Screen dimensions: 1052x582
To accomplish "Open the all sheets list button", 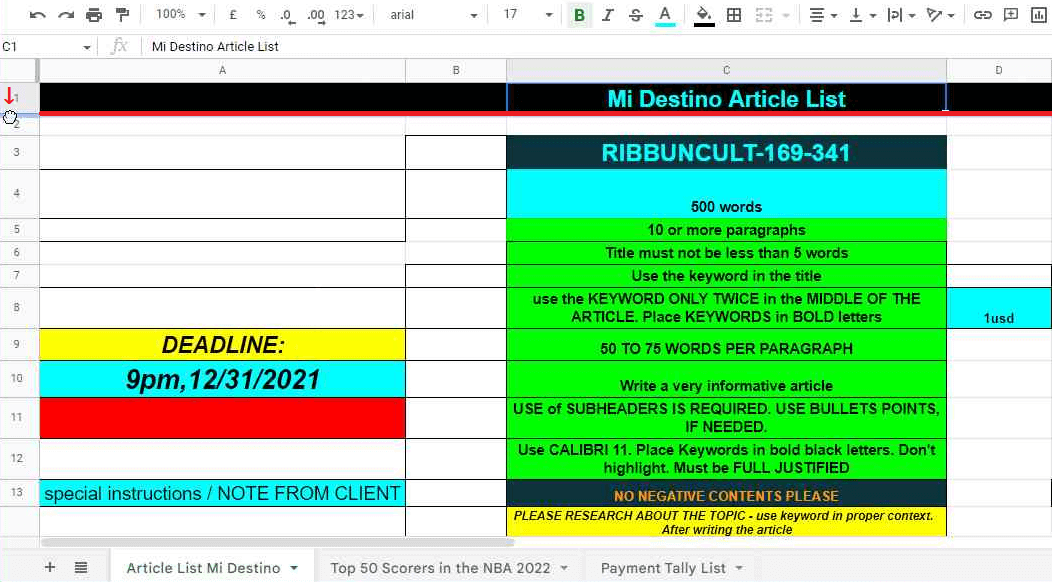I will coord(81,566).
